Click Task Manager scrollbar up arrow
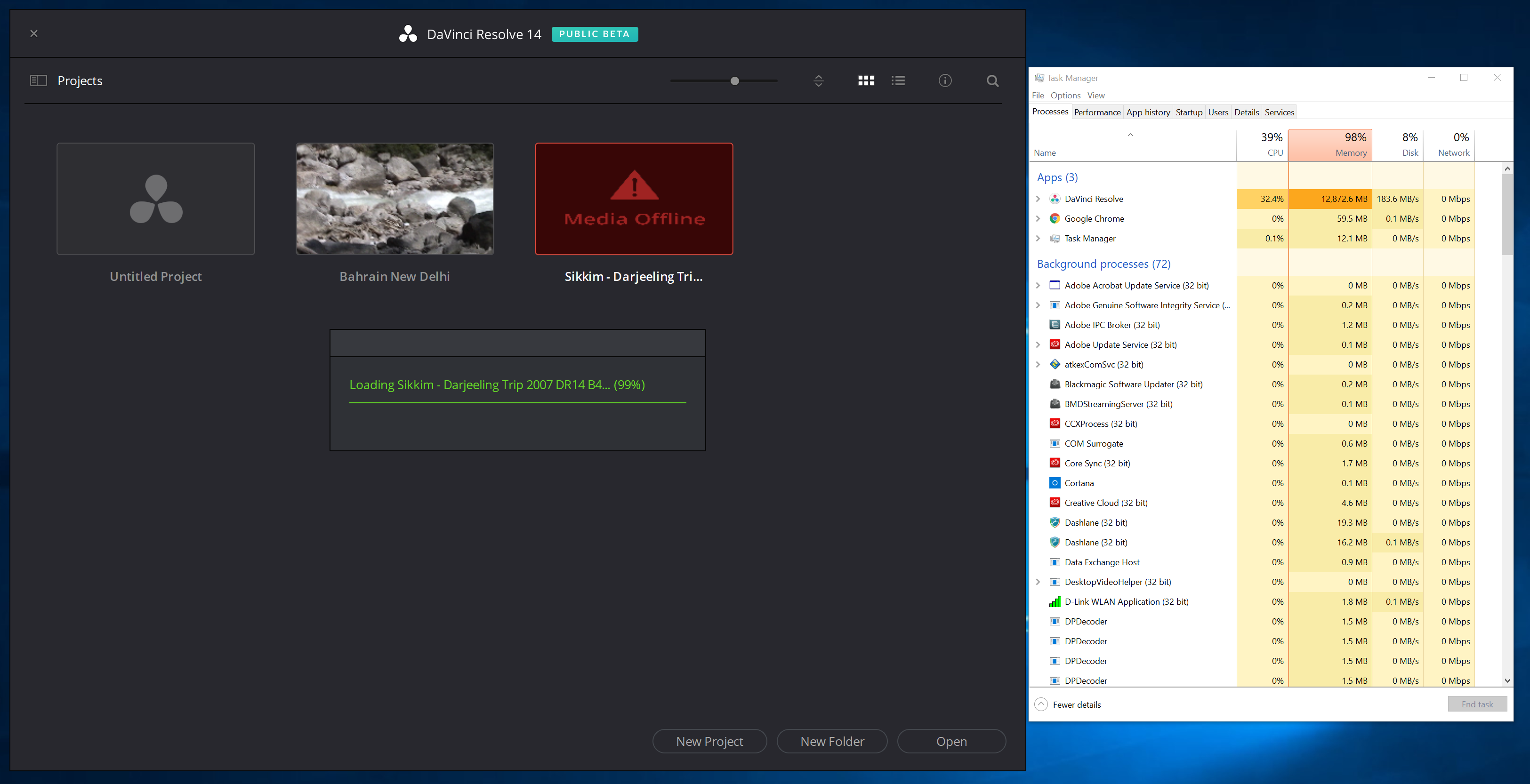 coord(1507,168)
